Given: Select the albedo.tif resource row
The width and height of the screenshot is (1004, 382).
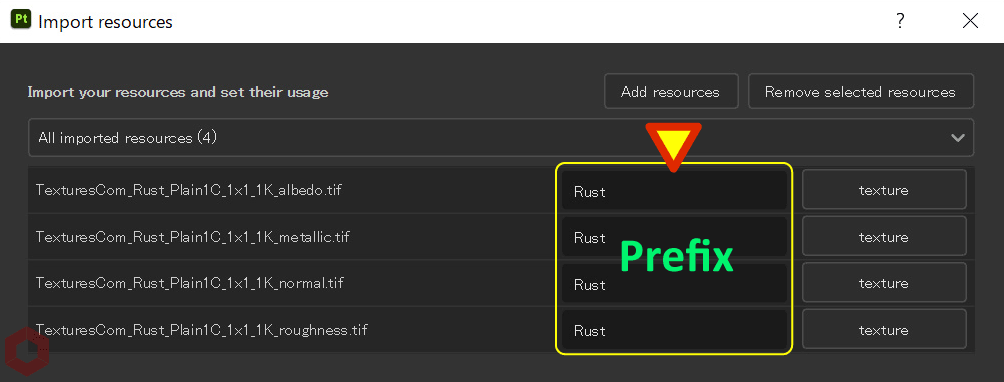Looking at the screenshot, I should [501, 190].
